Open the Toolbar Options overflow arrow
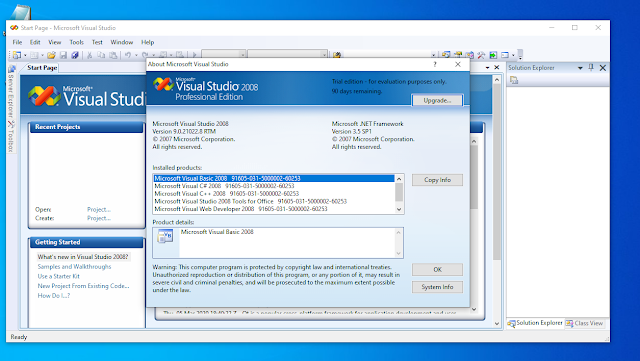Image resolution: width=640 pixels, height=361 pixels. pyautogui.click(x=520, y=55)
